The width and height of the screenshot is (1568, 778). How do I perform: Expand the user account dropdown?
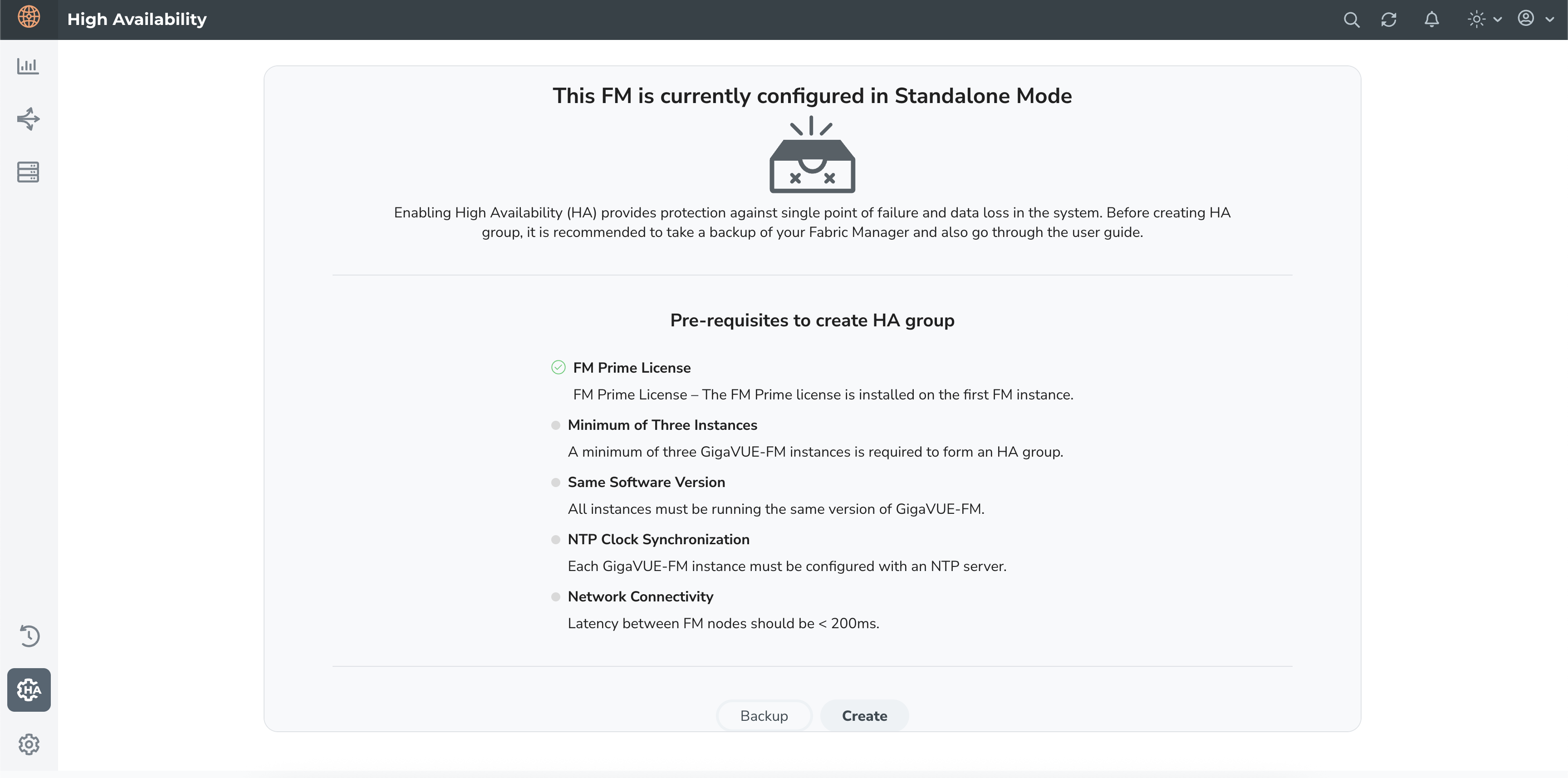click(1535, 19)
